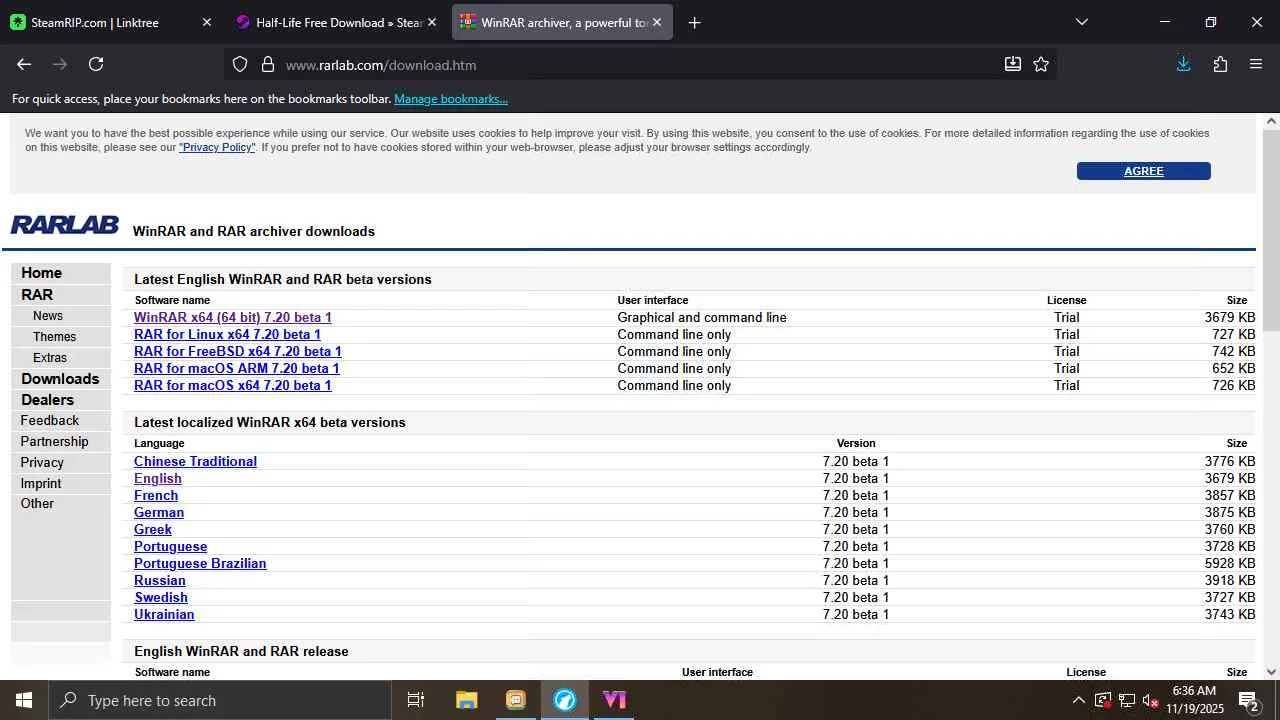Open the Firefox hamburger application menu
This screenshot has height=720, width=1280.
pyautogui.click(x=1256, y=64)
